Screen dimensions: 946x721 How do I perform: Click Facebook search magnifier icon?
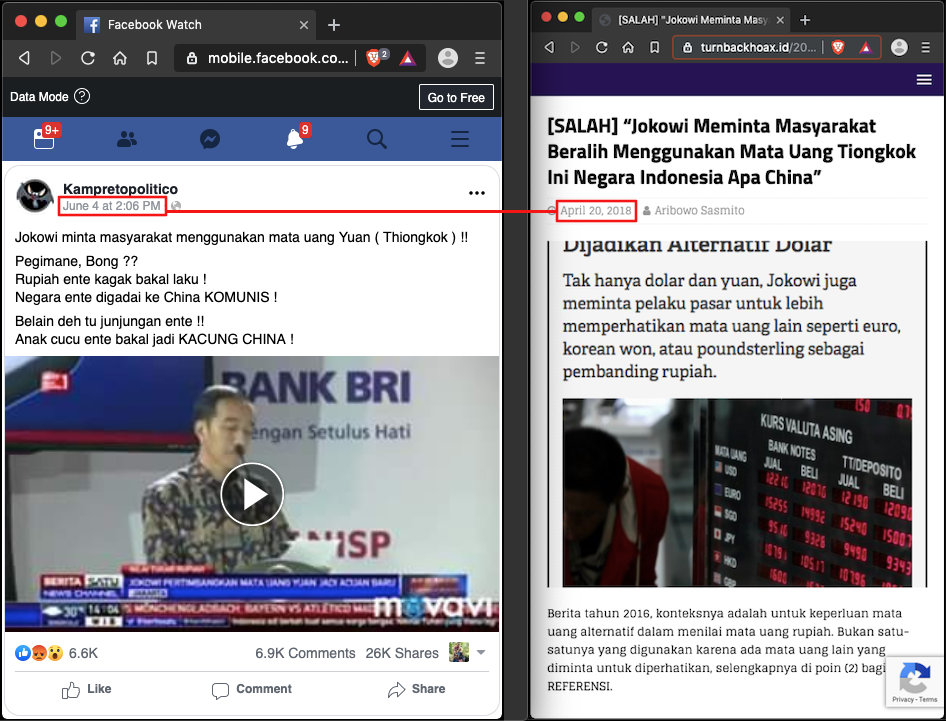(377, 140)
